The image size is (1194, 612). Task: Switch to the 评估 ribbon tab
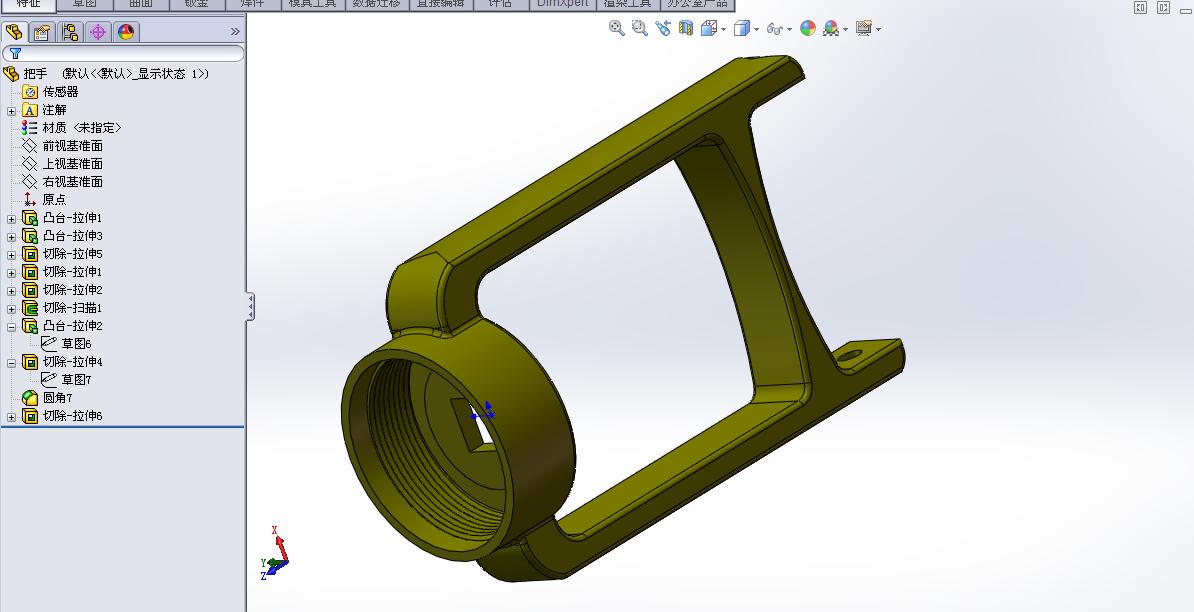pos(500,4)
